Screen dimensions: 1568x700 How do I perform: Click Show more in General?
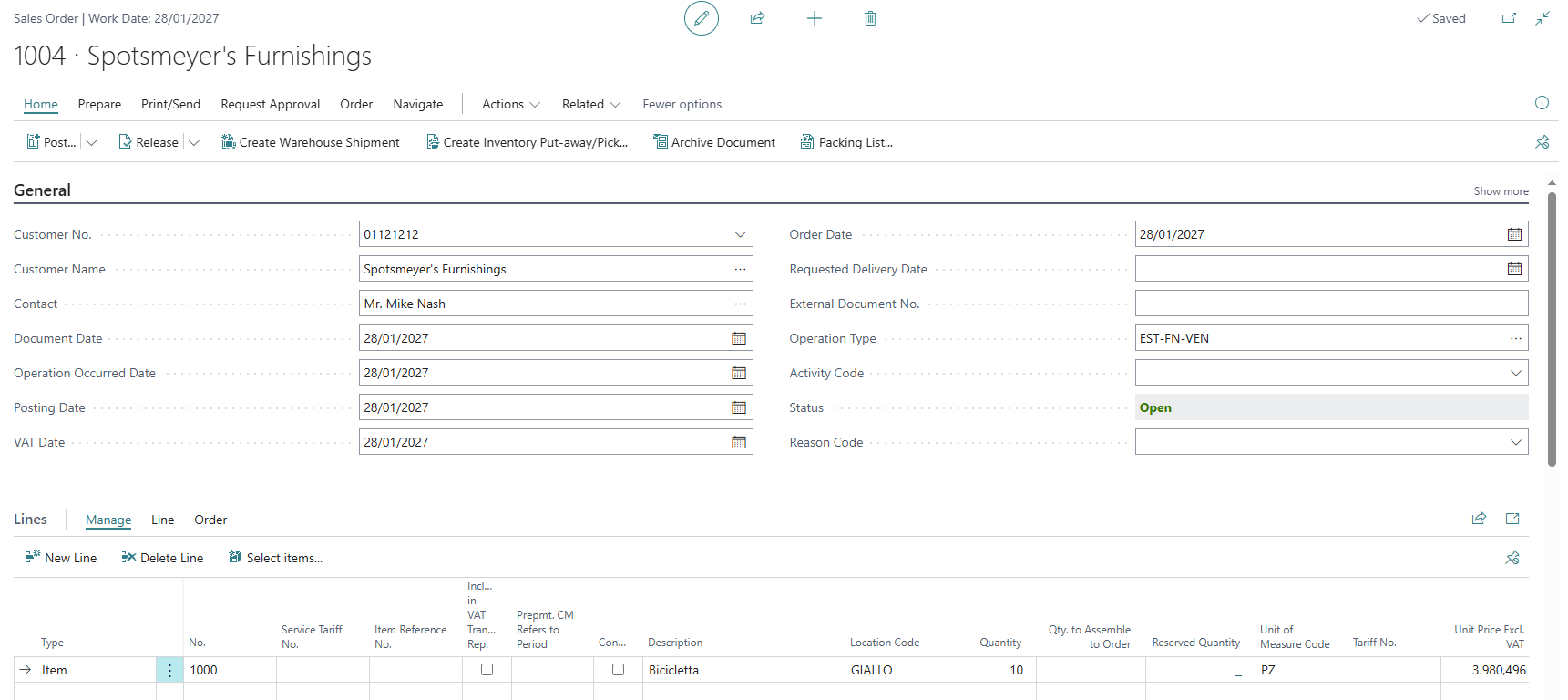coord(1501,191)
